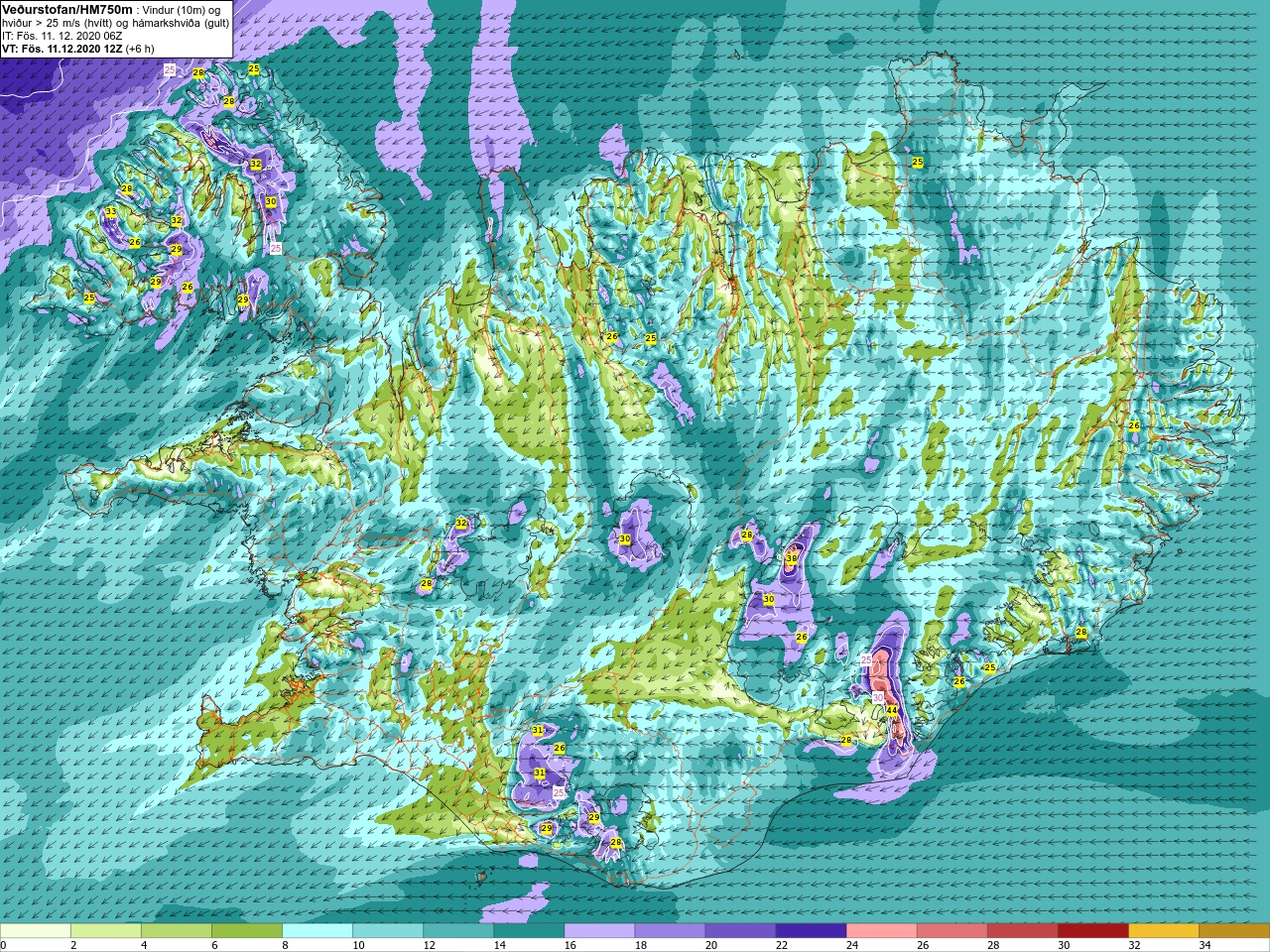Screen dimensions: 1270x952
Task: Click the "IT: Fös. 11. 12. 2020 06Z" line
Action: coord(63,35)
